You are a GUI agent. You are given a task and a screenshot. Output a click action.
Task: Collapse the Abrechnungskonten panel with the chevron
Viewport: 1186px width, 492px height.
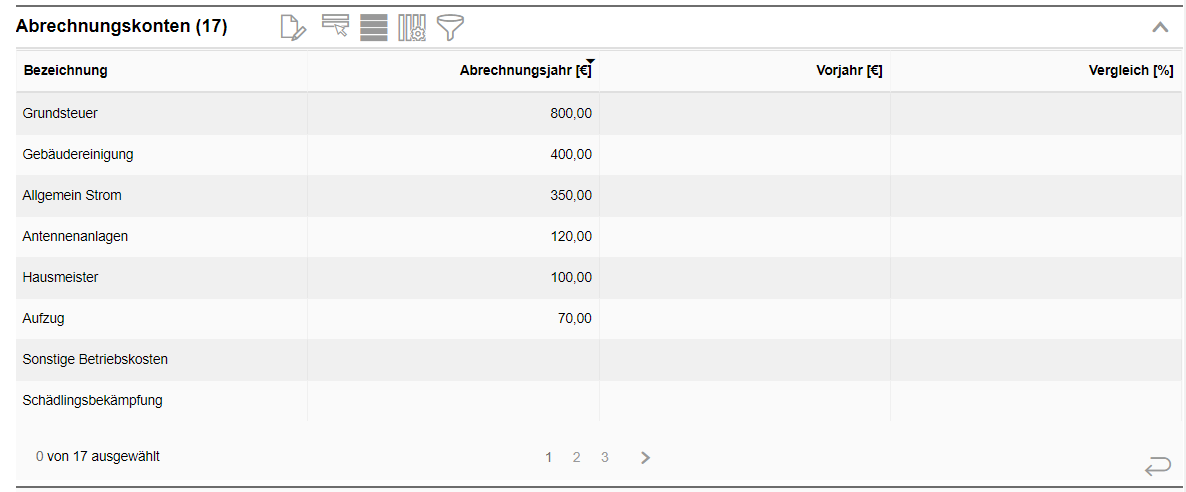[1160, 27]
